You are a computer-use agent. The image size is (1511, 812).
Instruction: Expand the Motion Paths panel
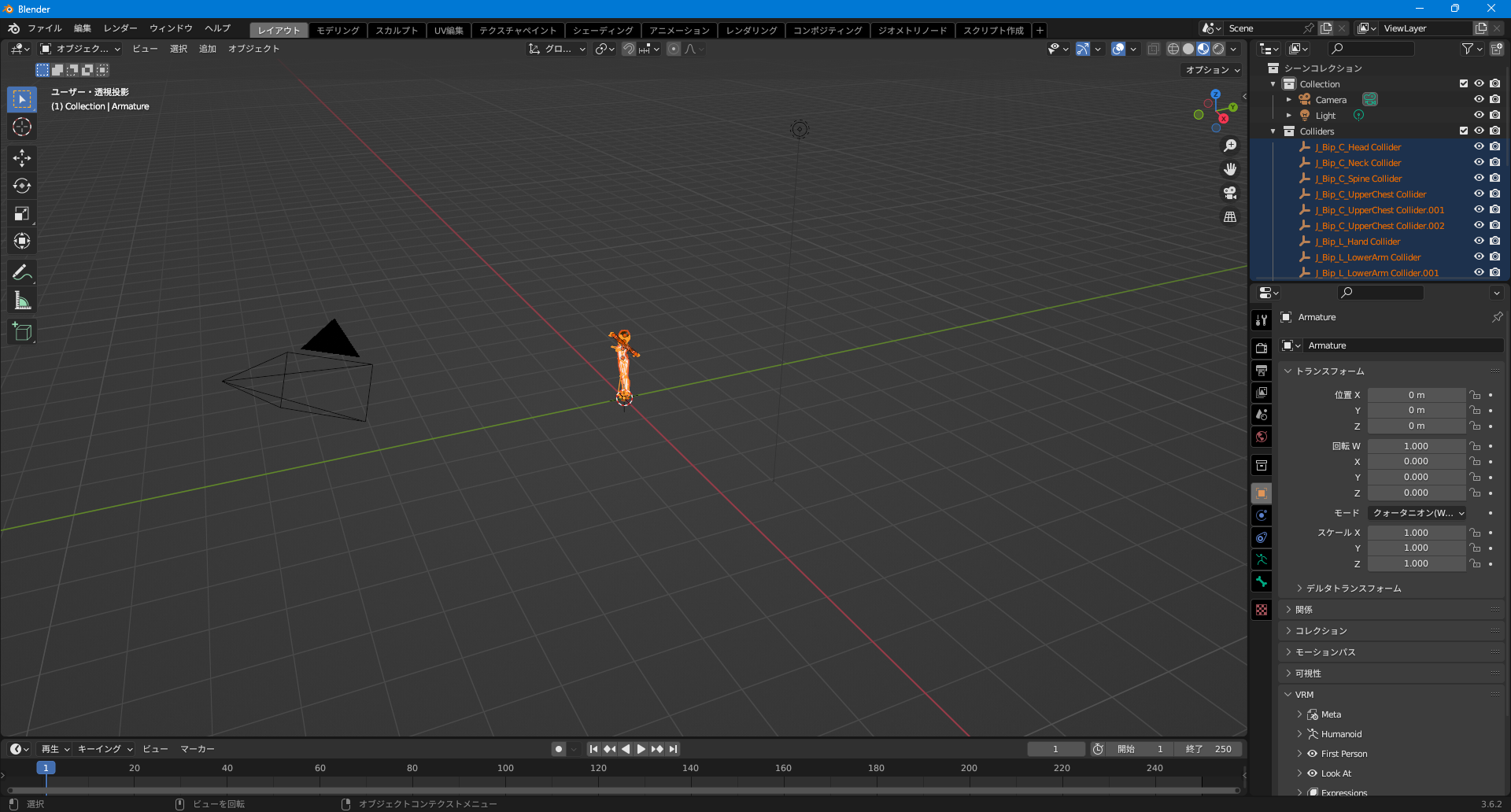(x=1324, y=652)
